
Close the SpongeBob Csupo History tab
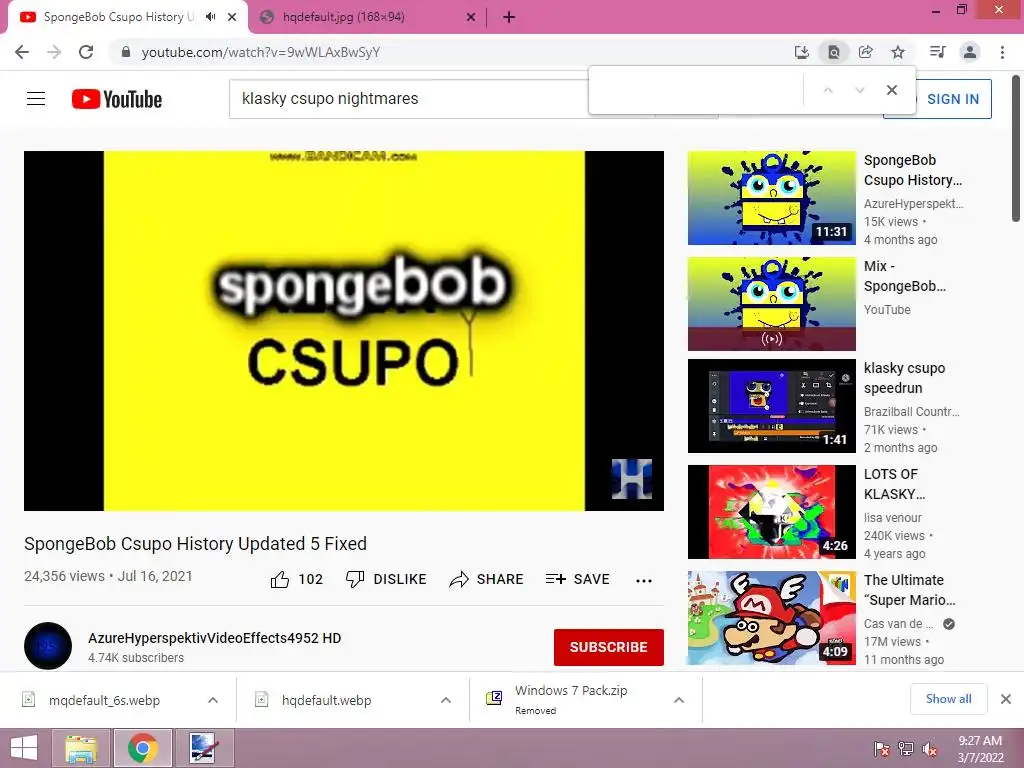click(x=232, y=18)
